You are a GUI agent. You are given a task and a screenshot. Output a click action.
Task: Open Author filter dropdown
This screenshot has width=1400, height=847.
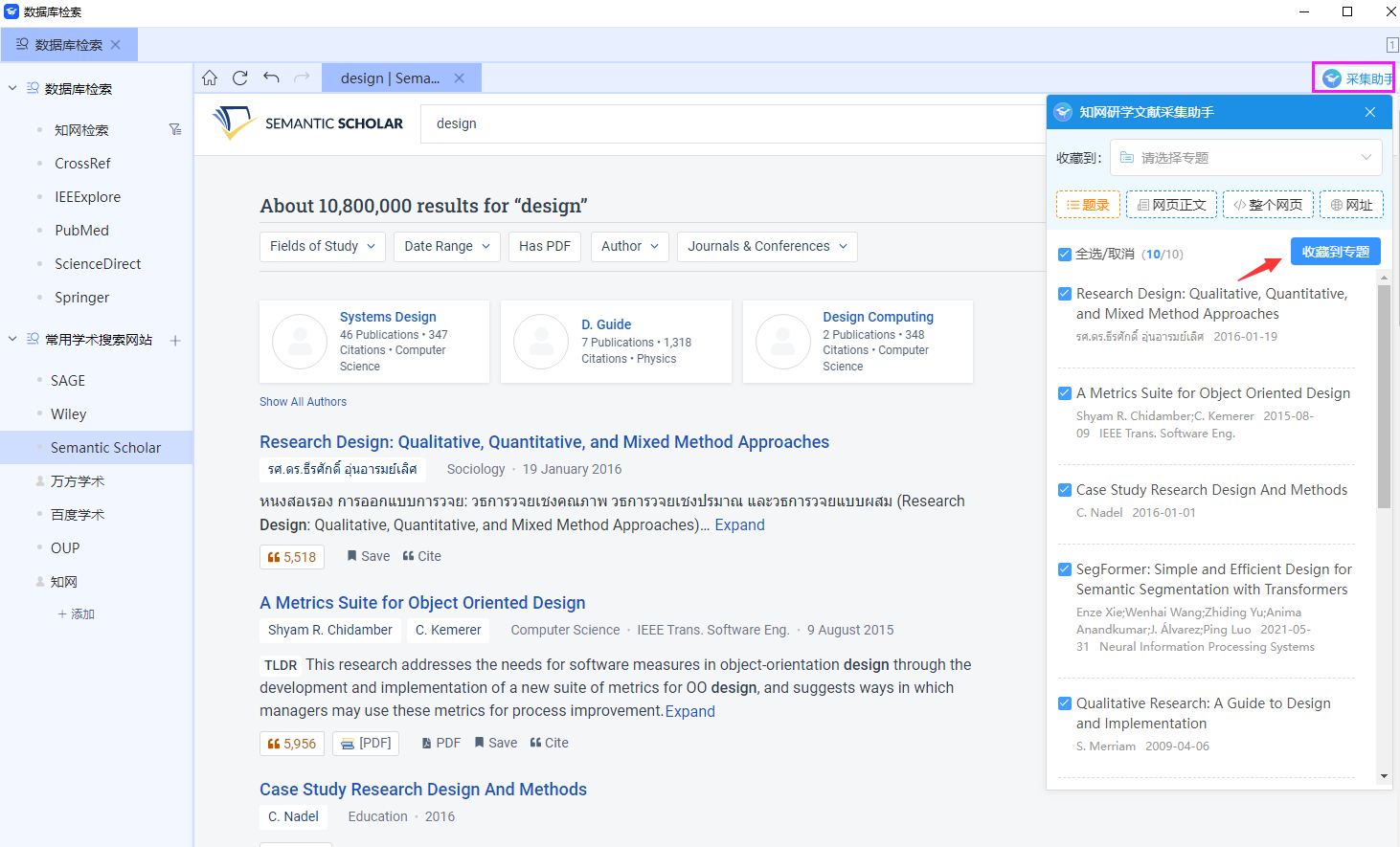(x=630, y=246)
